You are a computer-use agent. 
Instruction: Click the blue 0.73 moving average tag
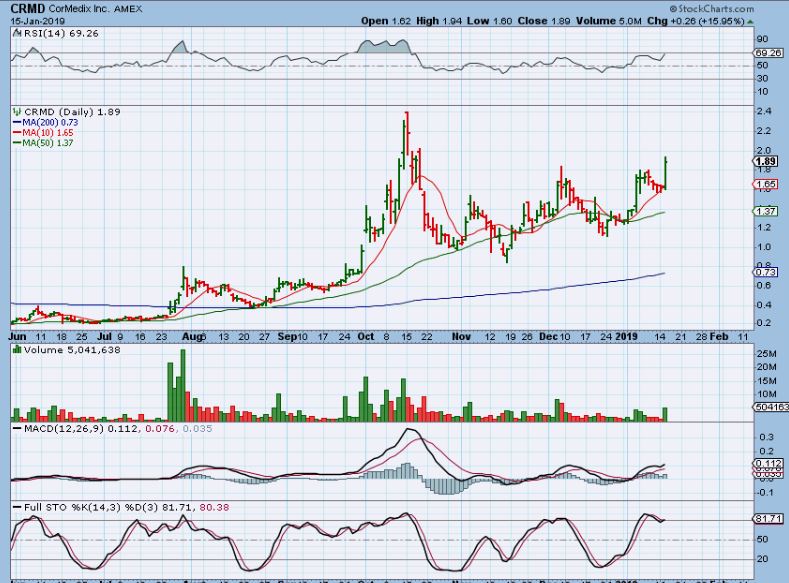pyautogui.click(x=765, y=272)
